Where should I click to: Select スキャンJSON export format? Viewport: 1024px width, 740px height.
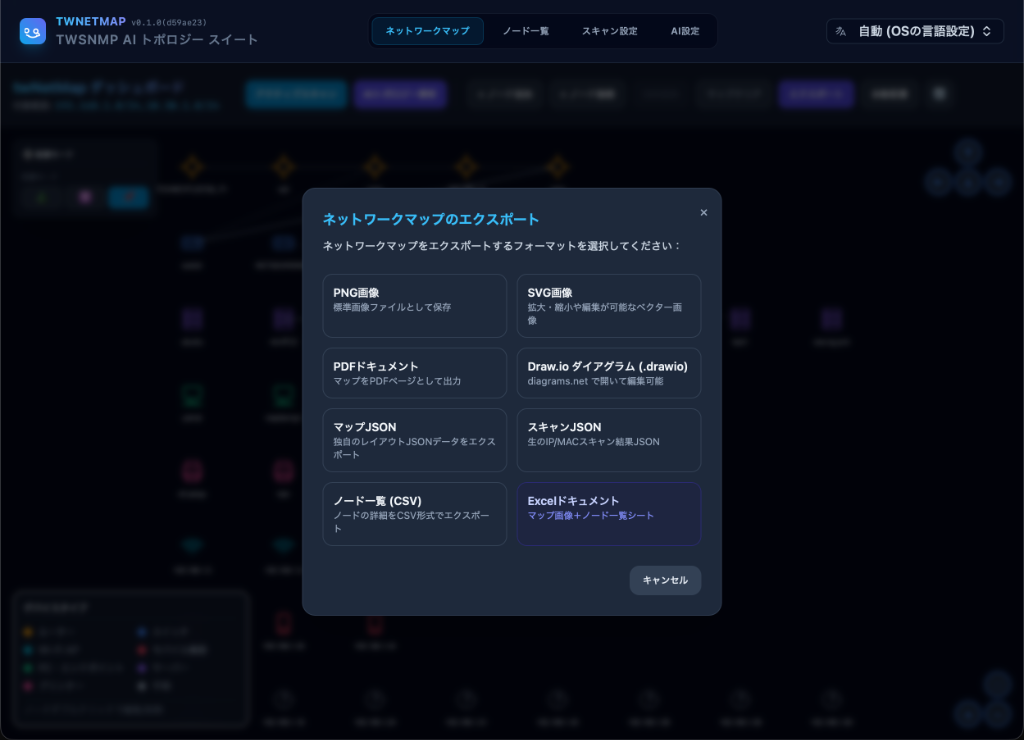[x=609, y=440]
